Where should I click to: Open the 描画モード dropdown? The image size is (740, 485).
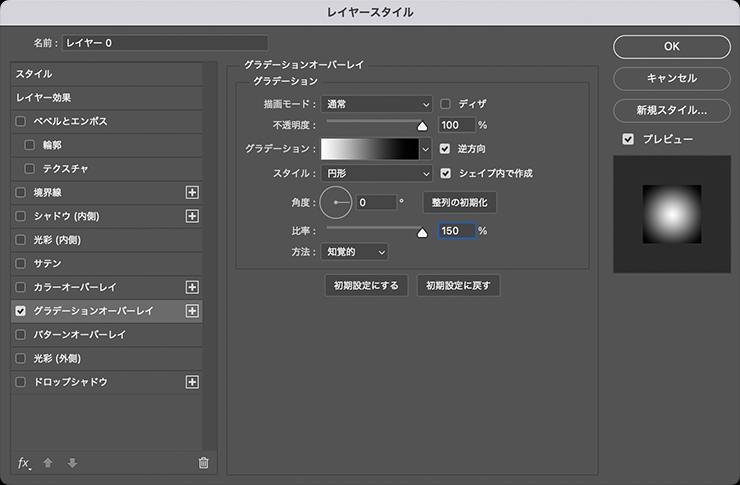pyautogui.click(x=377, y=104)
